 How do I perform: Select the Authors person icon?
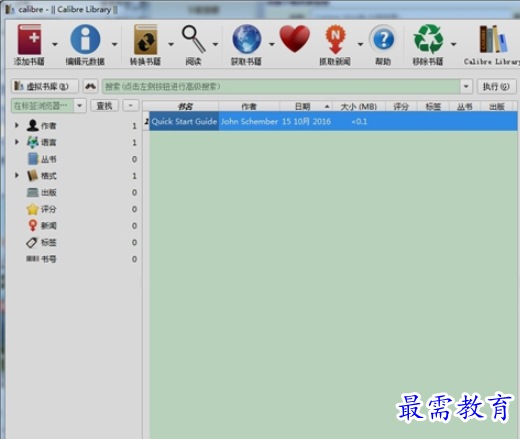(x=33, y=125)
